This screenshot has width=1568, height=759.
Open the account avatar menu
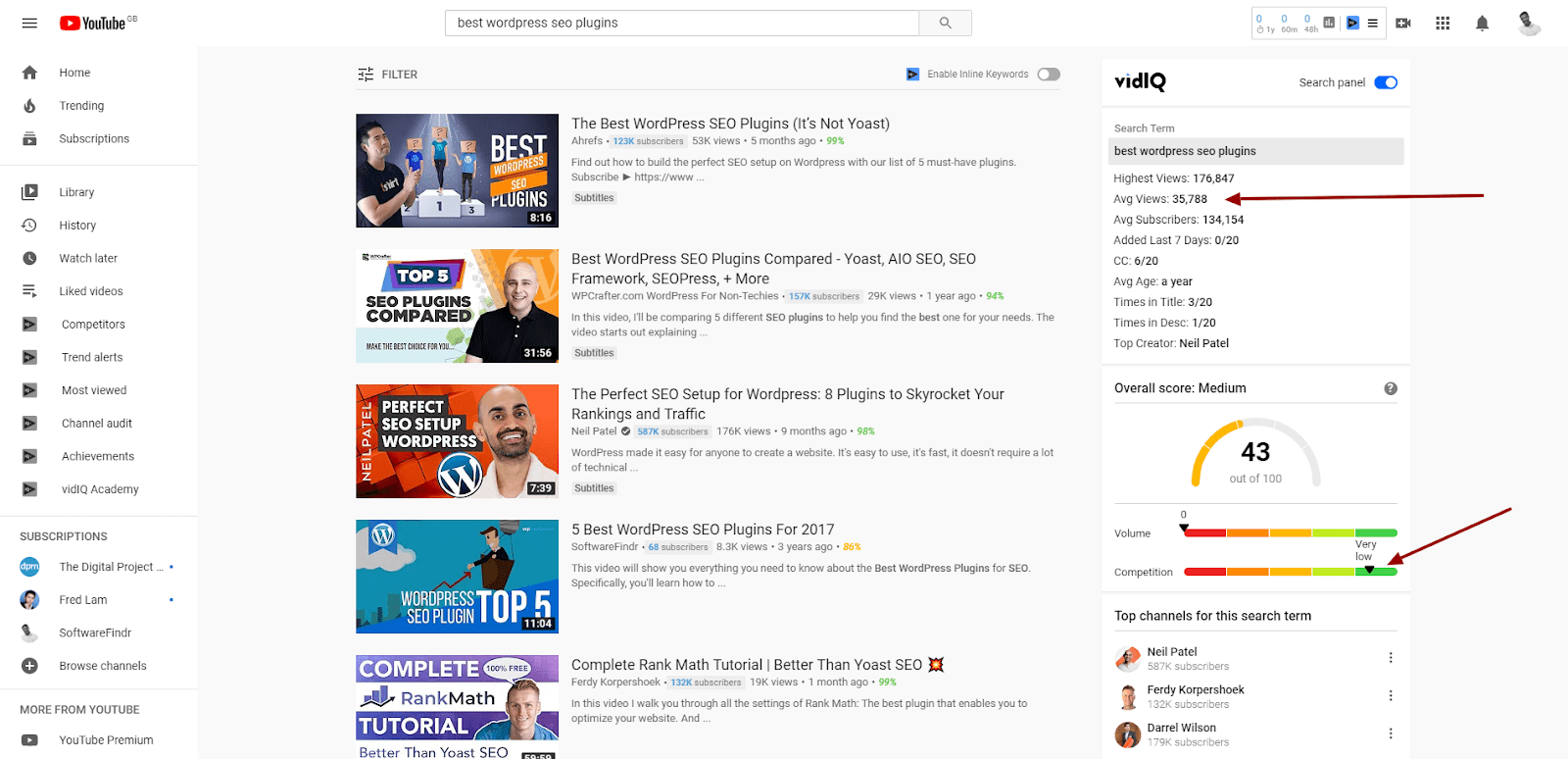click(1528, 23)
